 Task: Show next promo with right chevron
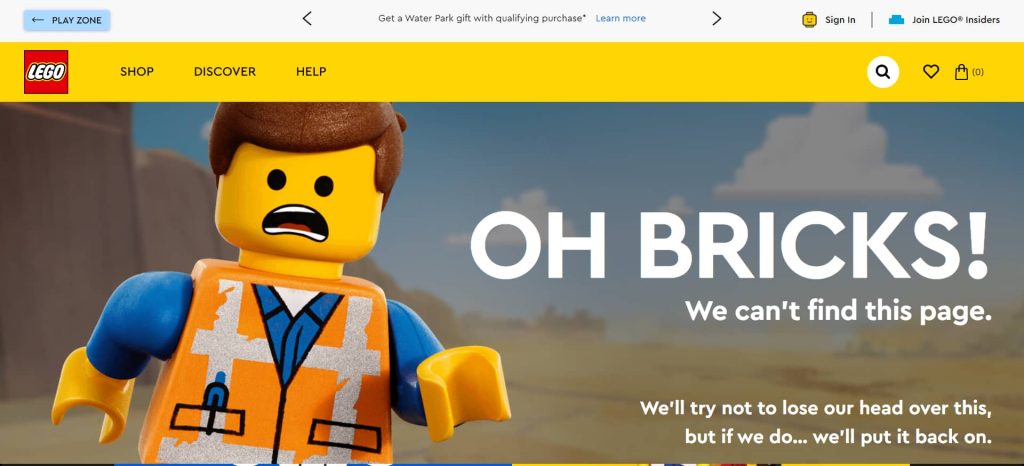[716, 19]
